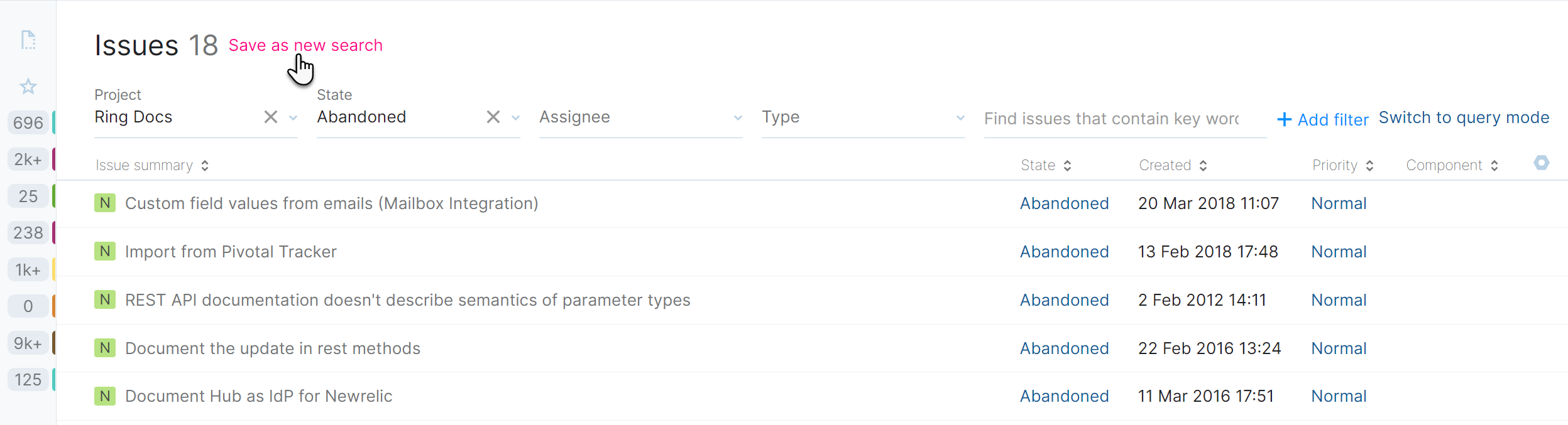The height and width of the screenshot is (425, 1568).
Task: Click the N avatar on Document Hub as IdP
Action: pos(105,396)
